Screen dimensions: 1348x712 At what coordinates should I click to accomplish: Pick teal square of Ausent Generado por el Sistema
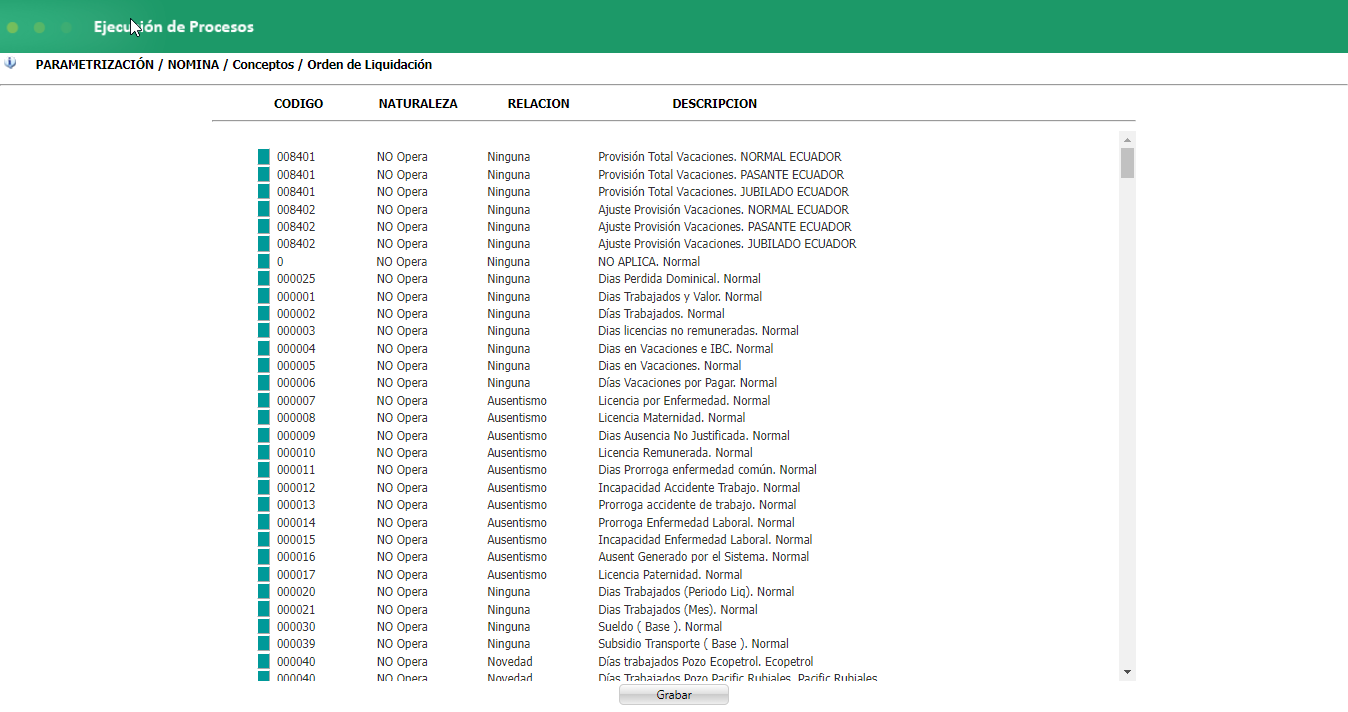264,557
